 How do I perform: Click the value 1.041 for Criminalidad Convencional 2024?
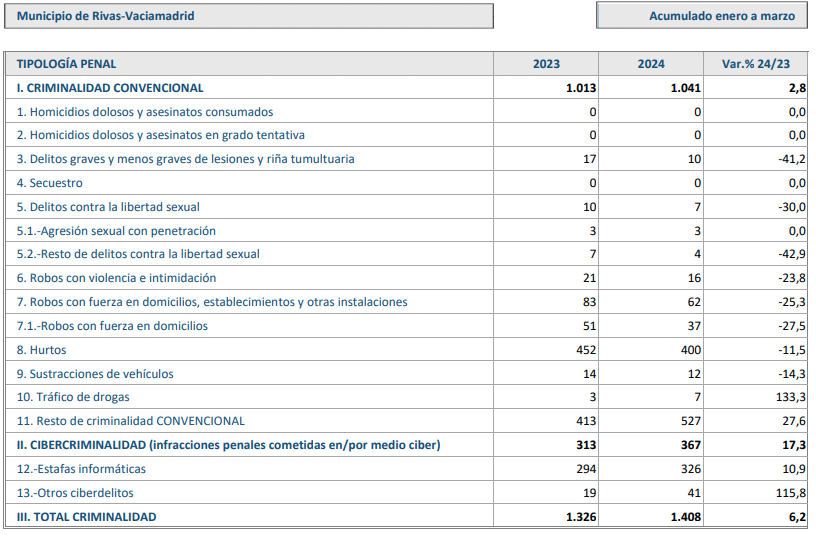(x=685, y=88)
